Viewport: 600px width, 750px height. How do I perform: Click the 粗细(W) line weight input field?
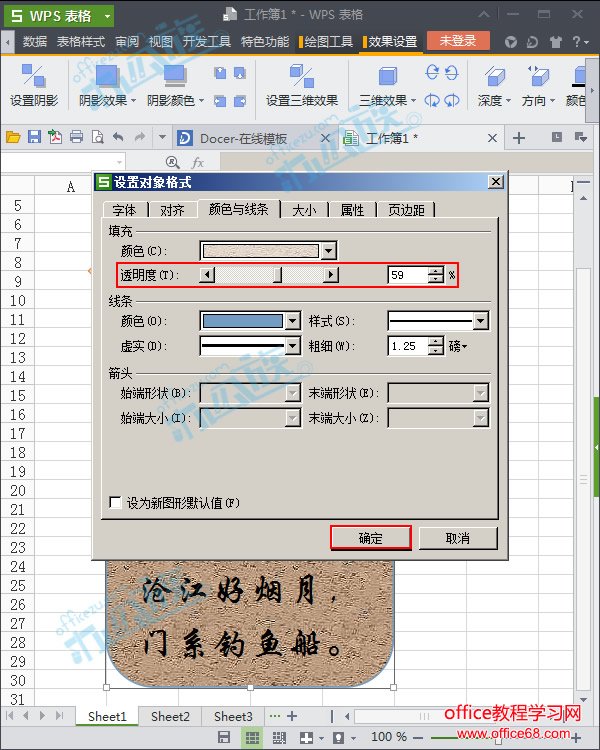pyautogui.click(x=407, y=346)
